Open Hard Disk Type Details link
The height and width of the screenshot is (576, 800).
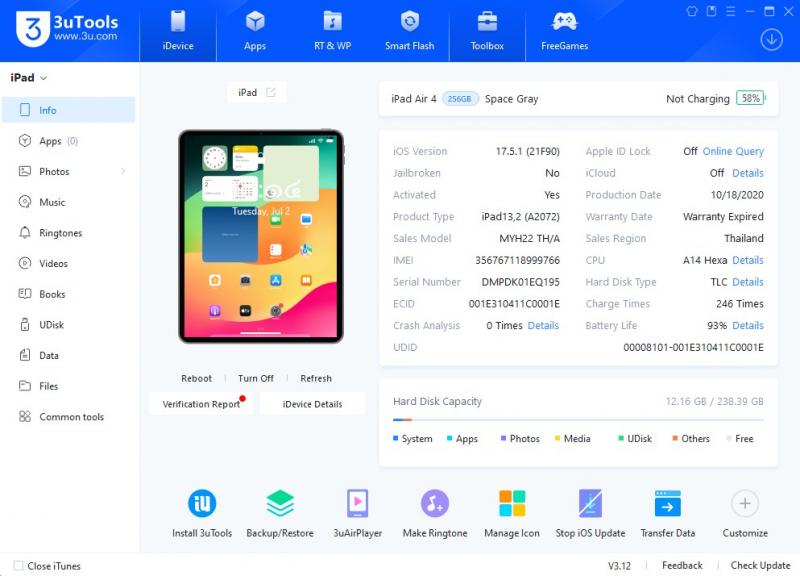pos(748,282)
